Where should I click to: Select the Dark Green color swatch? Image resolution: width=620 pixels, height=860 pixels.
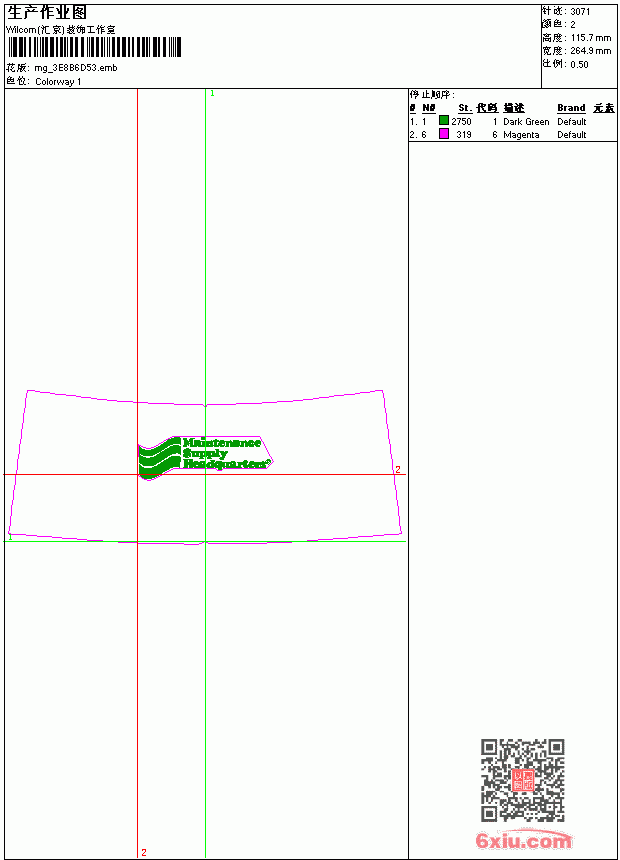pos(444,120)
